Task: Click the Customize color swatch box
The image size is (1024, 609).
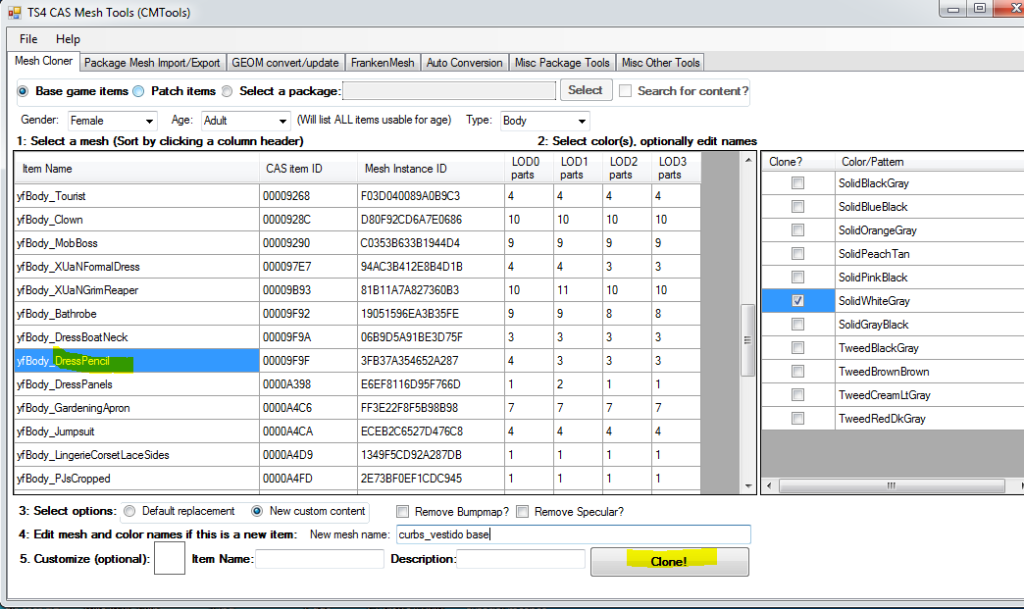Action: click(x=170, y=558)
